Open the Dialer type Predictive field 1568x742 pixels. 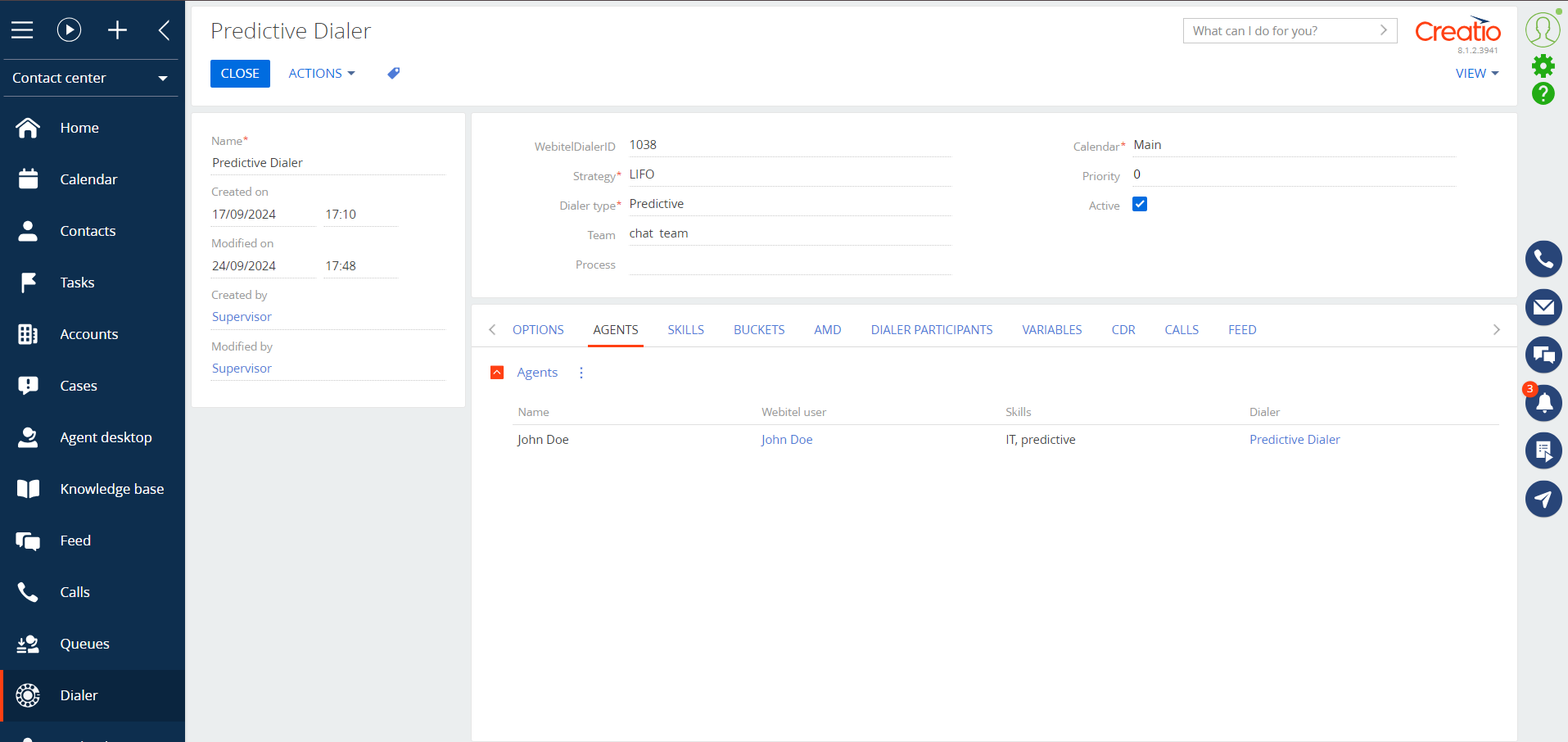(790, 204)
